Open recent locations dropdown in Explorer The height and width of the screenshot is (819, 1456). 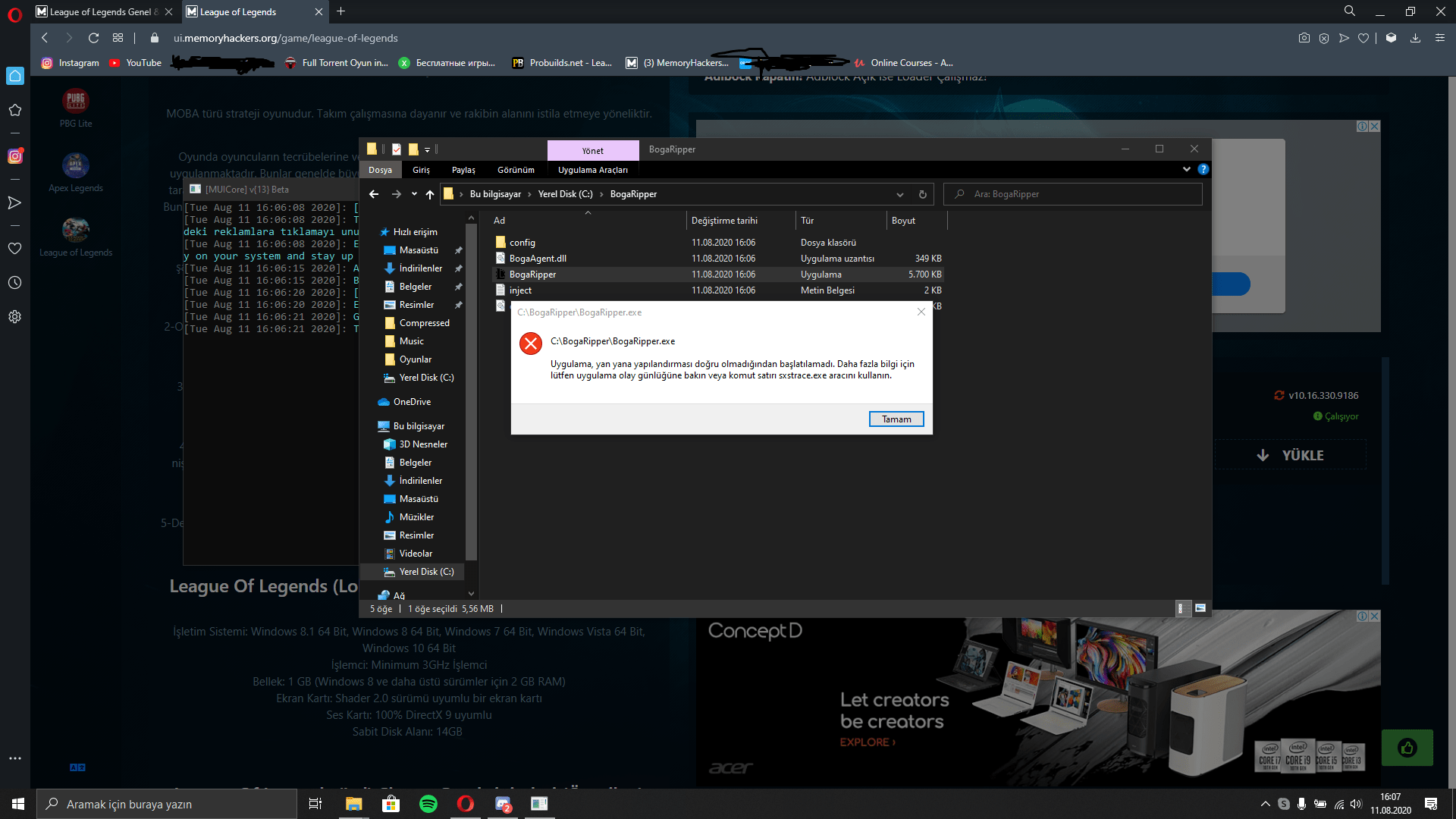point(414,194)
